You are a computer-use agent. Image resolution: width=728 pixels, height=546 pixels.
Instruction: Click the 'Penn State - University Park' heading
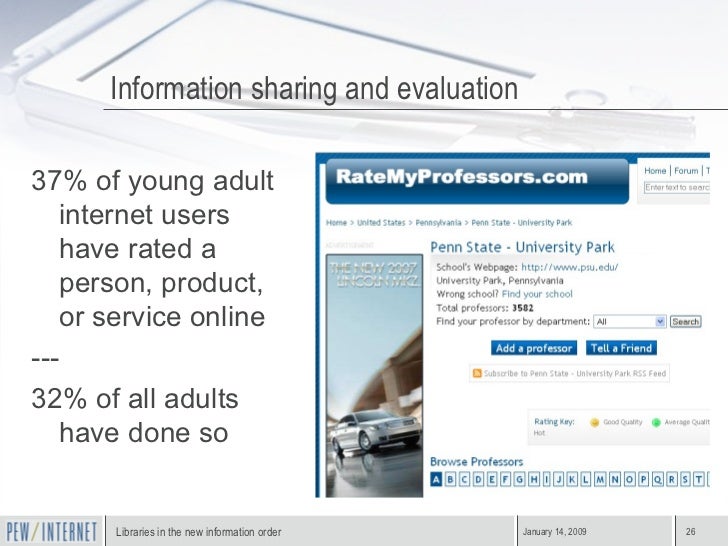(x=522, y=247)
